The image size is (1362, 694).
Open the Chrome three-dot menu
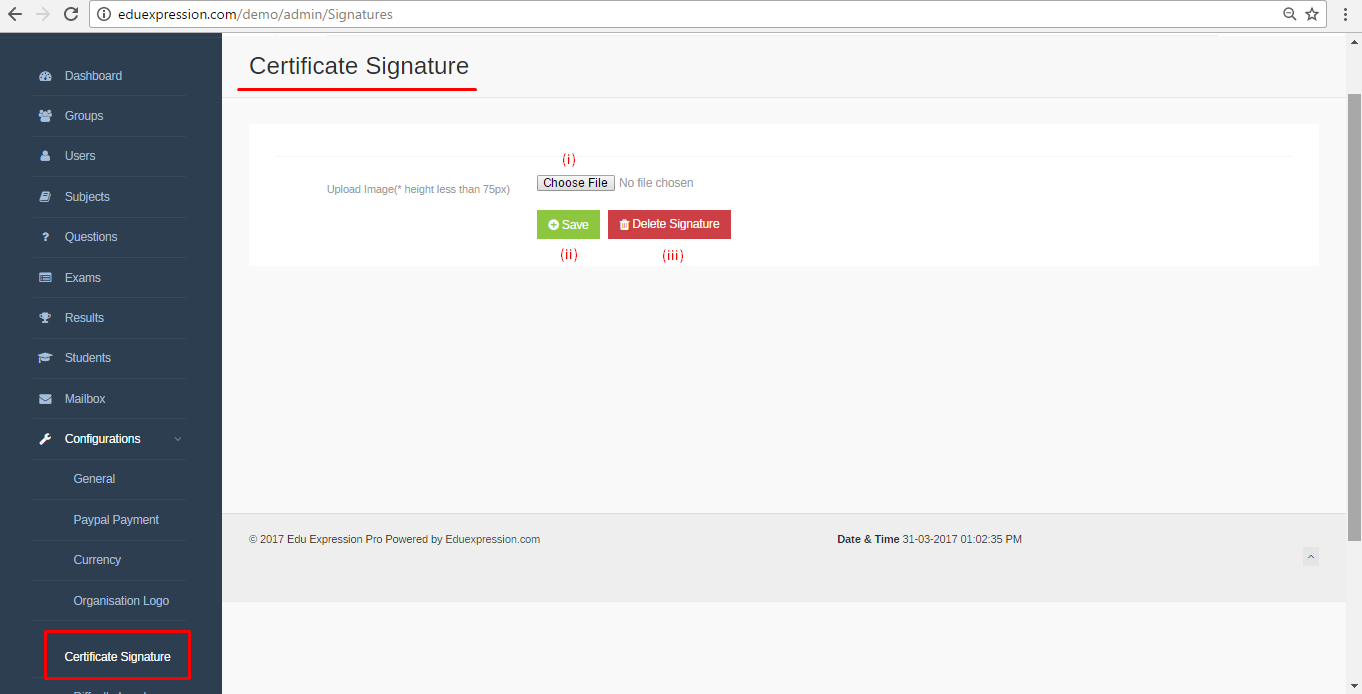point(1346,14)
